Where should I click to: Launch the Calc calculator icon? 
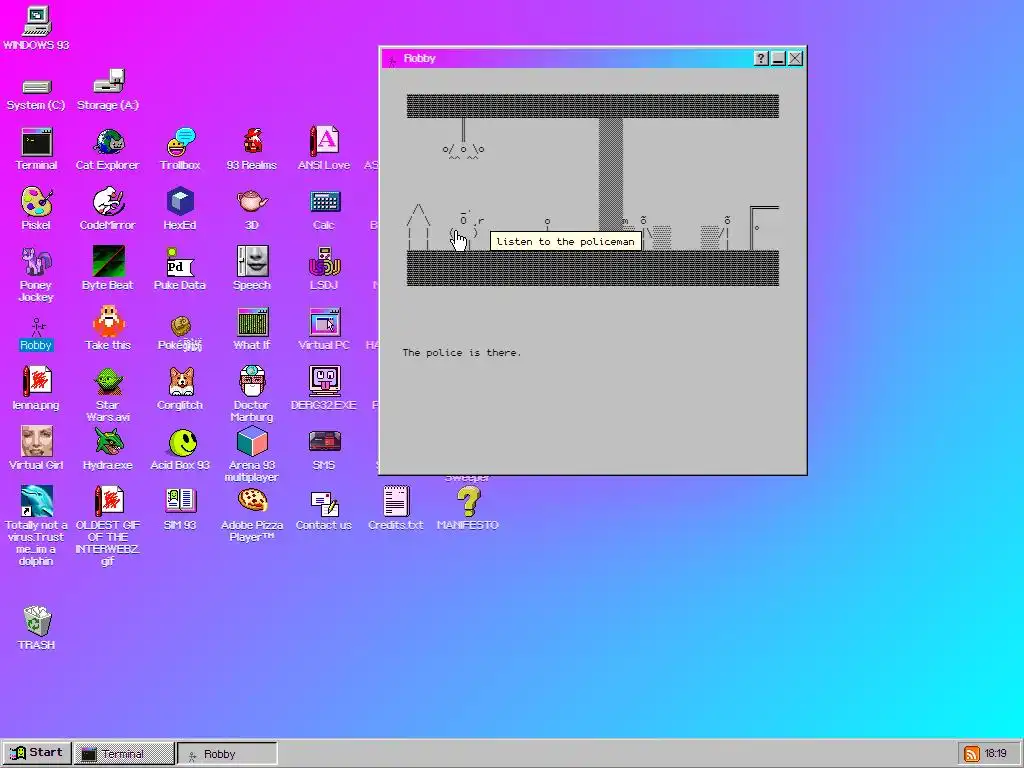tap(323, 210)
